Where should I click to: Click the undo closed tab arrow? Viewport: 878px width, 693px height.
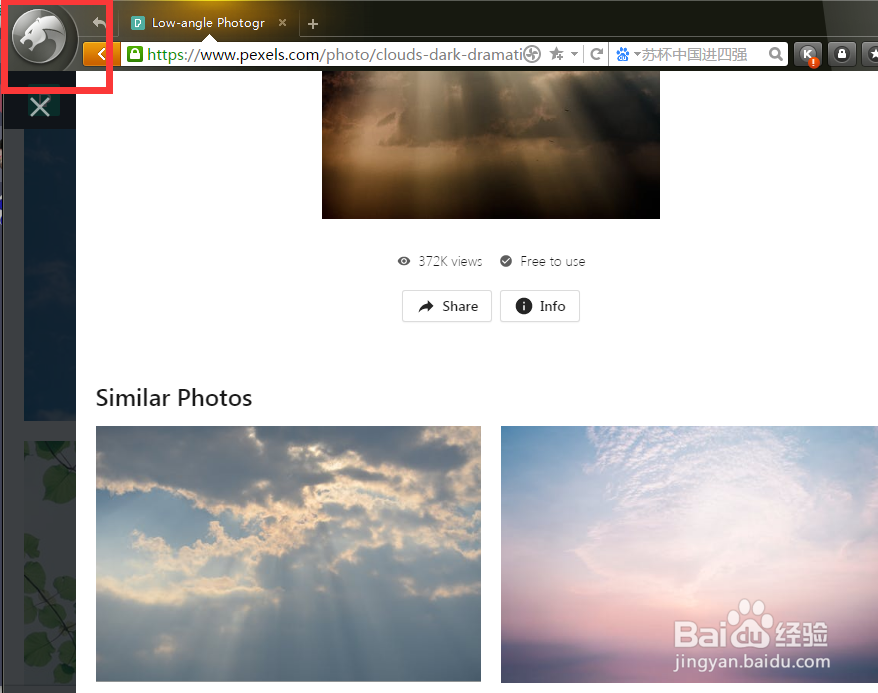click(99, 23)
